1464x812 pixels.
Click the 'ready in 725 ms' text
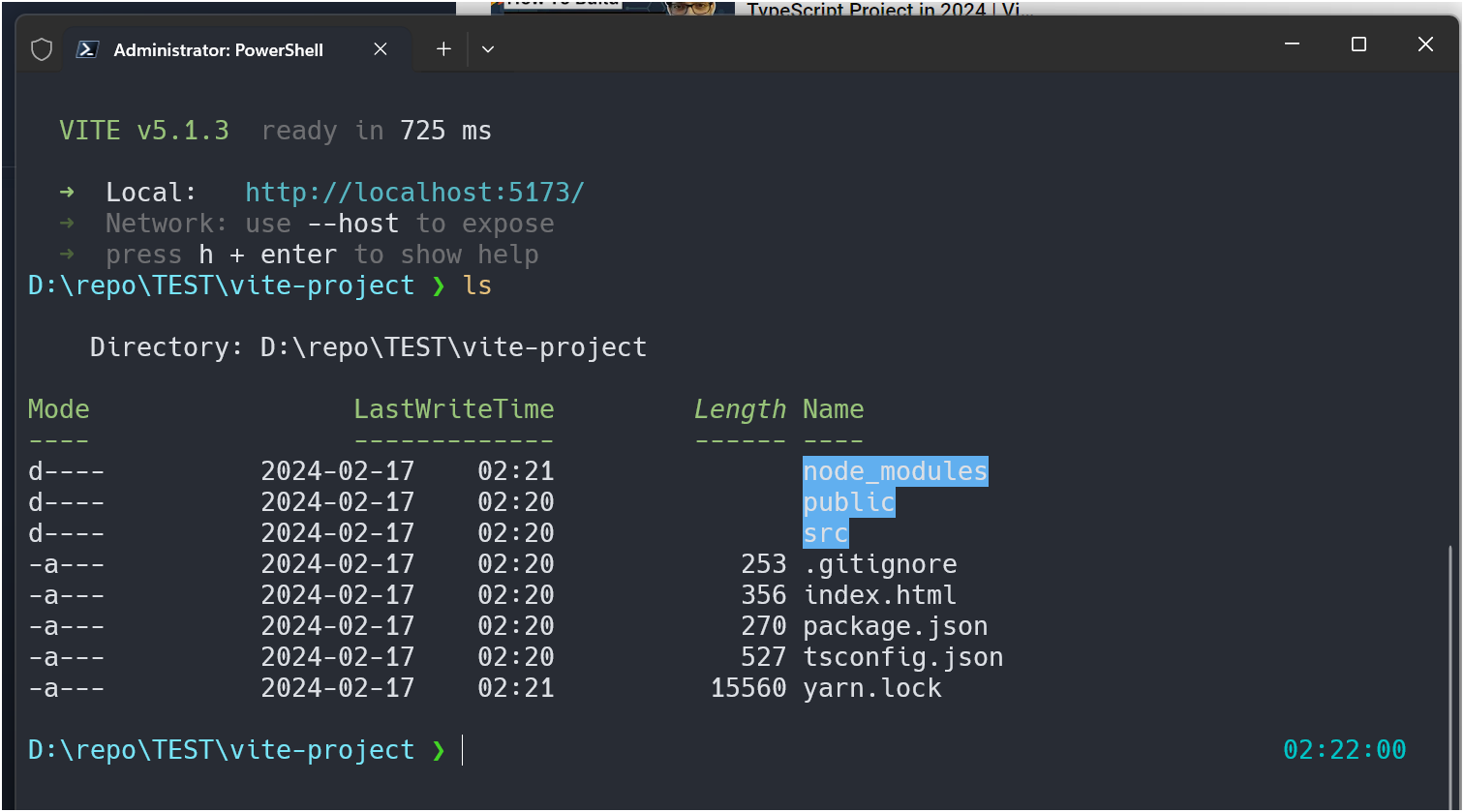[x=377, y=131]
